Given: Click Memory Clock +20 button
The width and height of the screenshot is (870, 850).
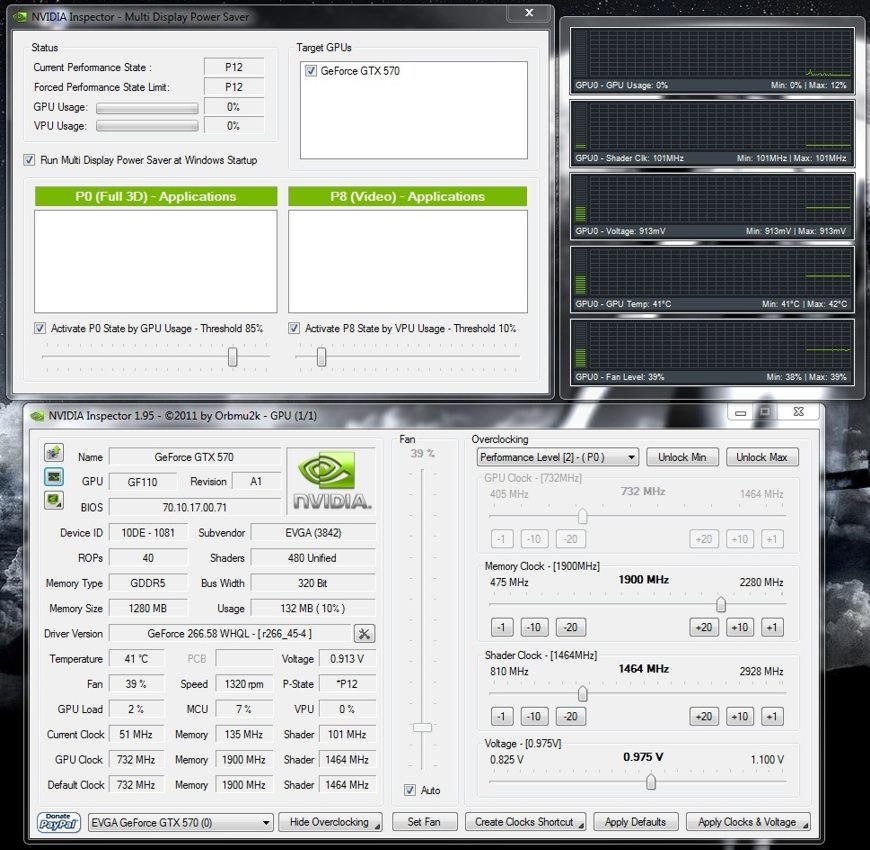Looking at the screenshot, I should pos(704,628).
